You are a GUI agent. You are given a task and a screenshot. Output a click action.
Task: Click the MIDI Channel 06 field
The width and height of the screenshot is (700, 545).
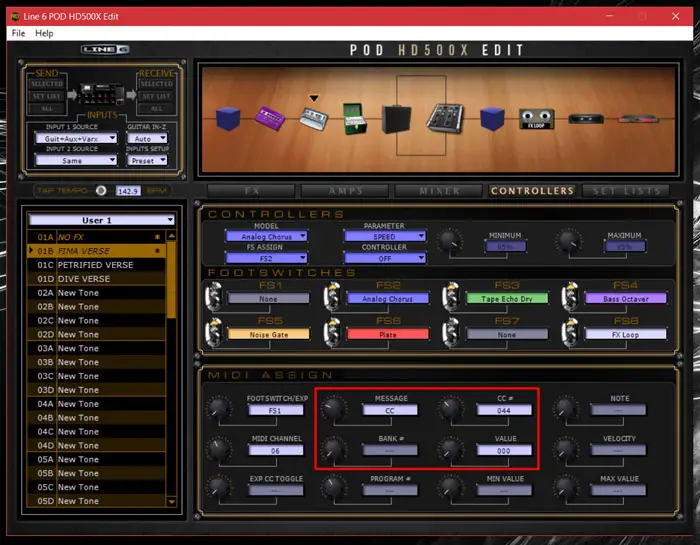(x=275, y=450)
